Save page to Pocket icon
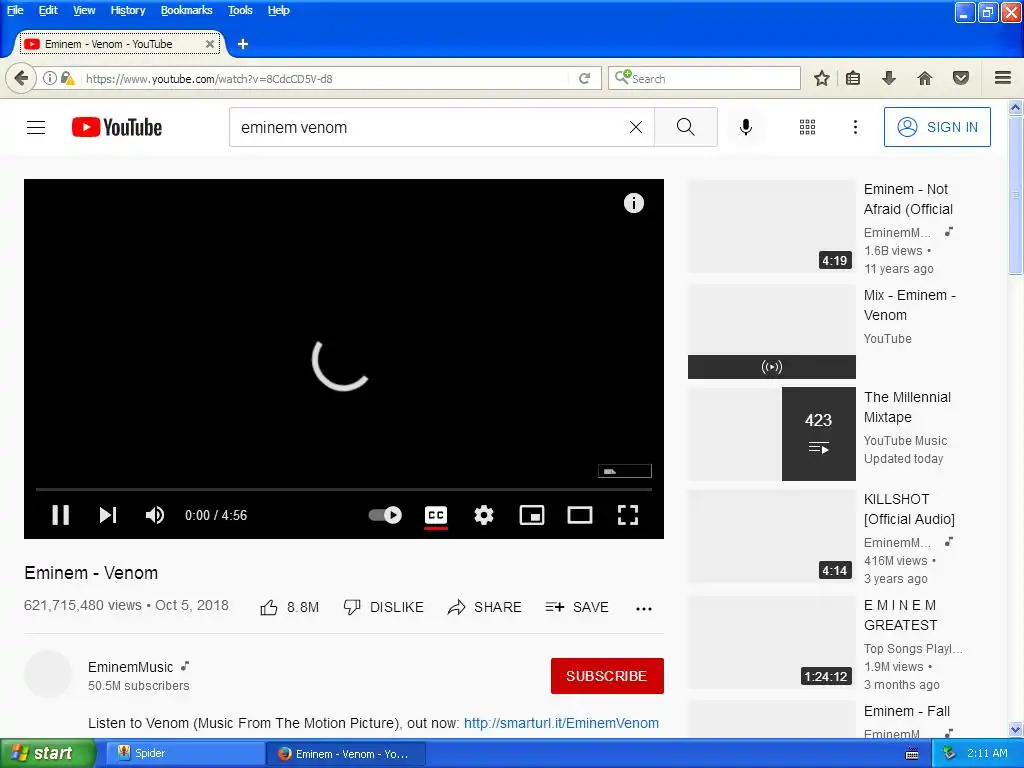 961,78
